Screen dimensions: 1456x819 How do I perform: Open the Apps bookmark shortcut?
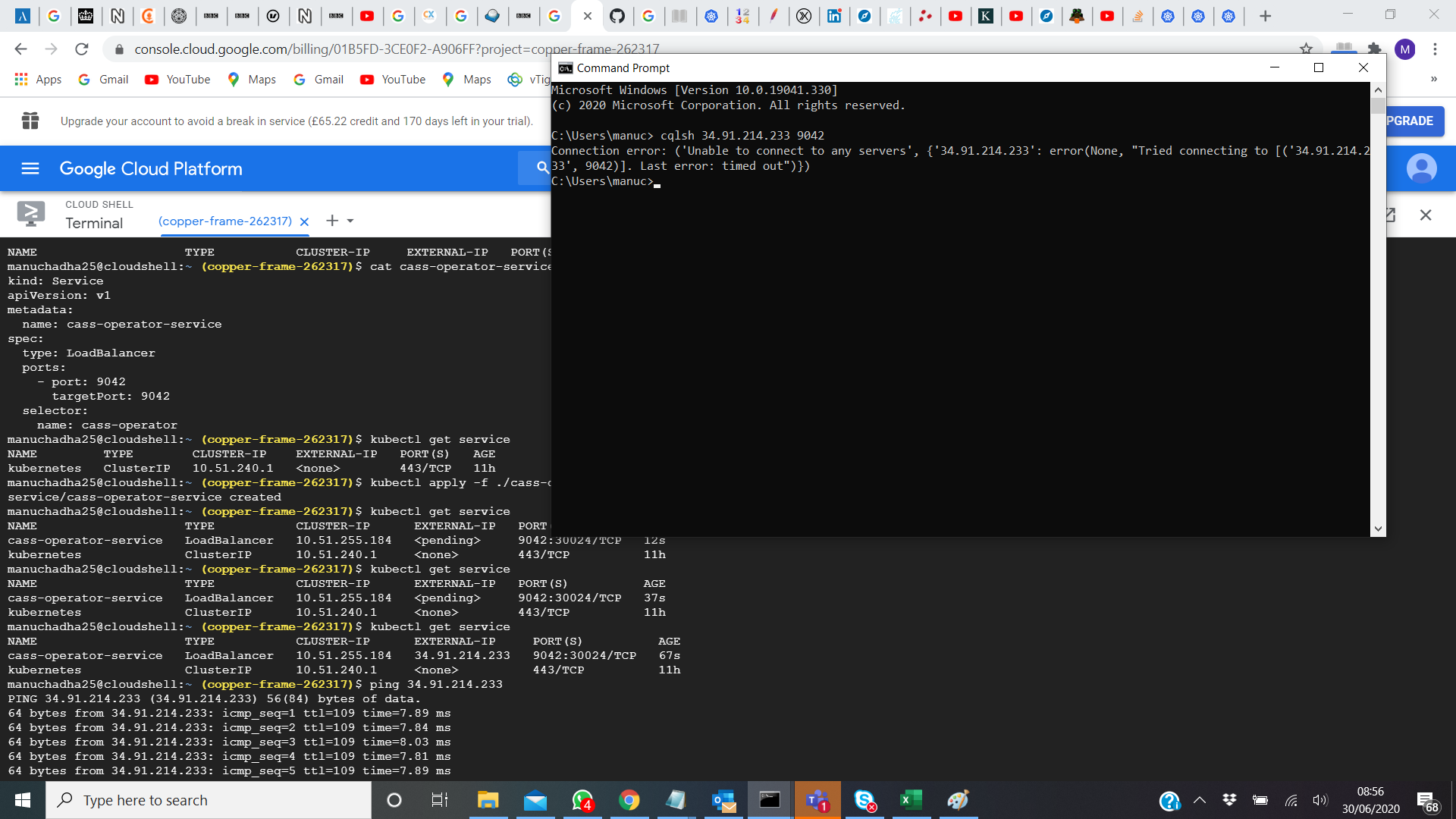tap(38, 79)
